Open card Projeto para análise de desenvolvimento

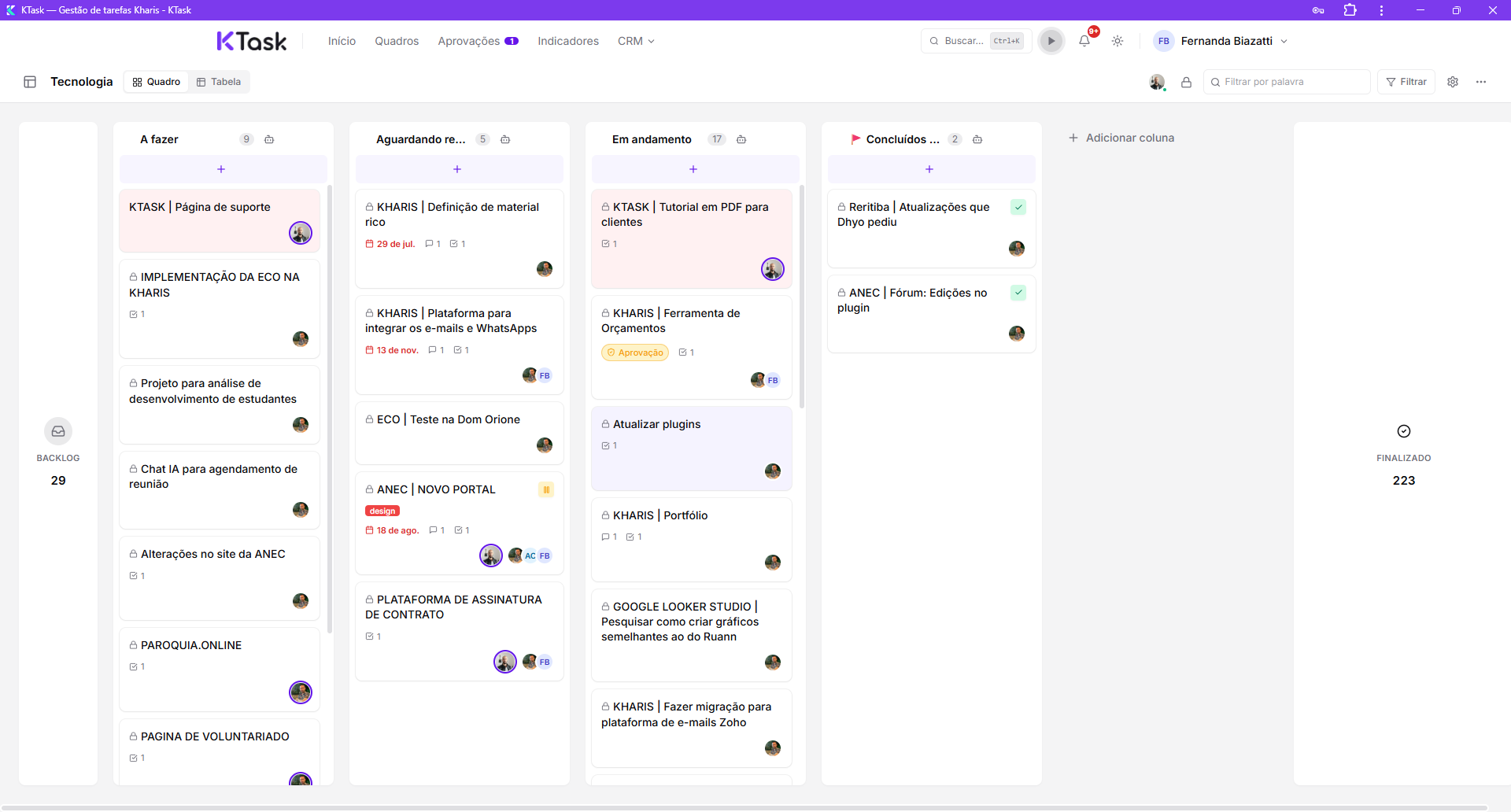click(220, 404)
